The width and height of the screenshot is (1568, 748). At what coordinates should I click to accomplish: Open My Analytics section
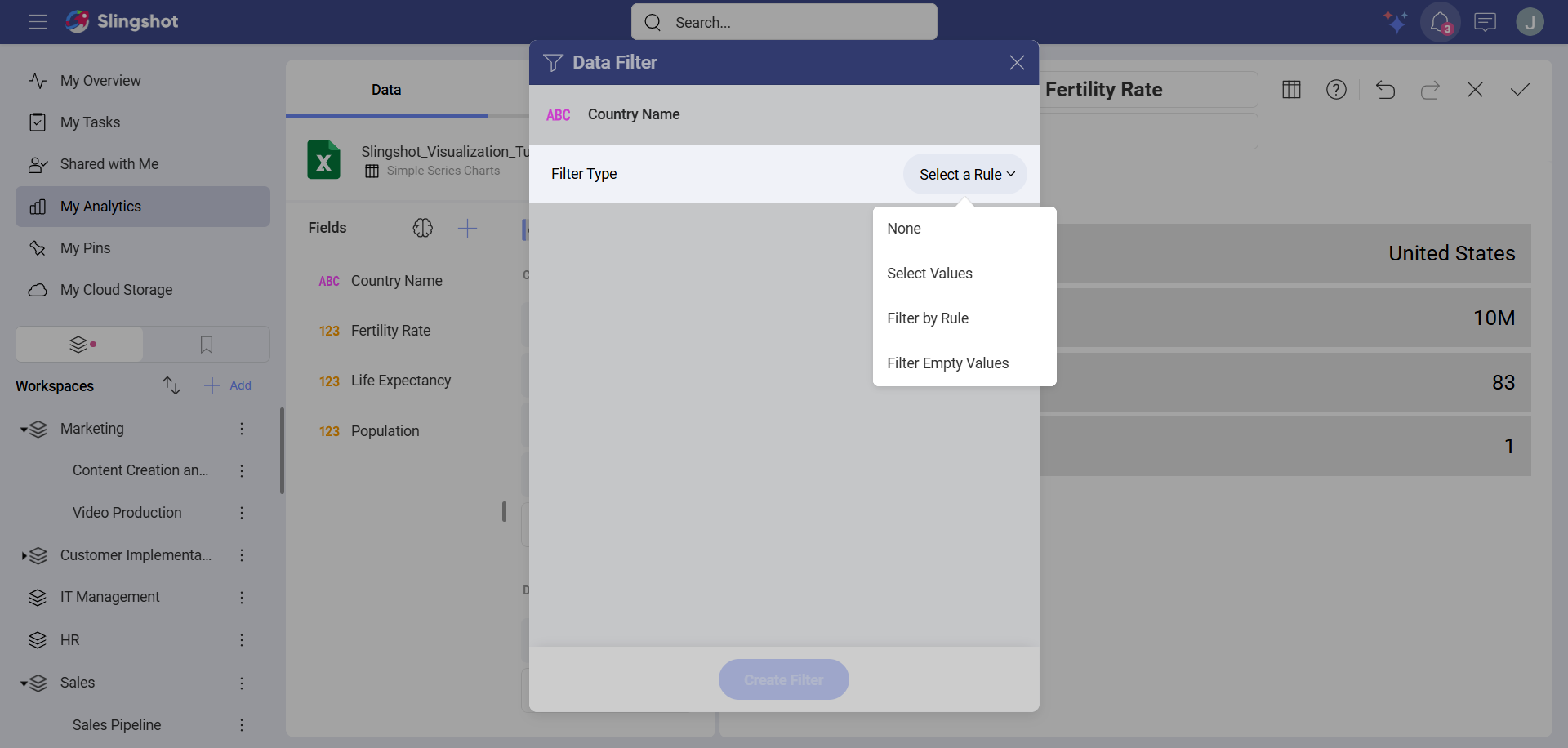pyautogui.click(x=143, y=207)
